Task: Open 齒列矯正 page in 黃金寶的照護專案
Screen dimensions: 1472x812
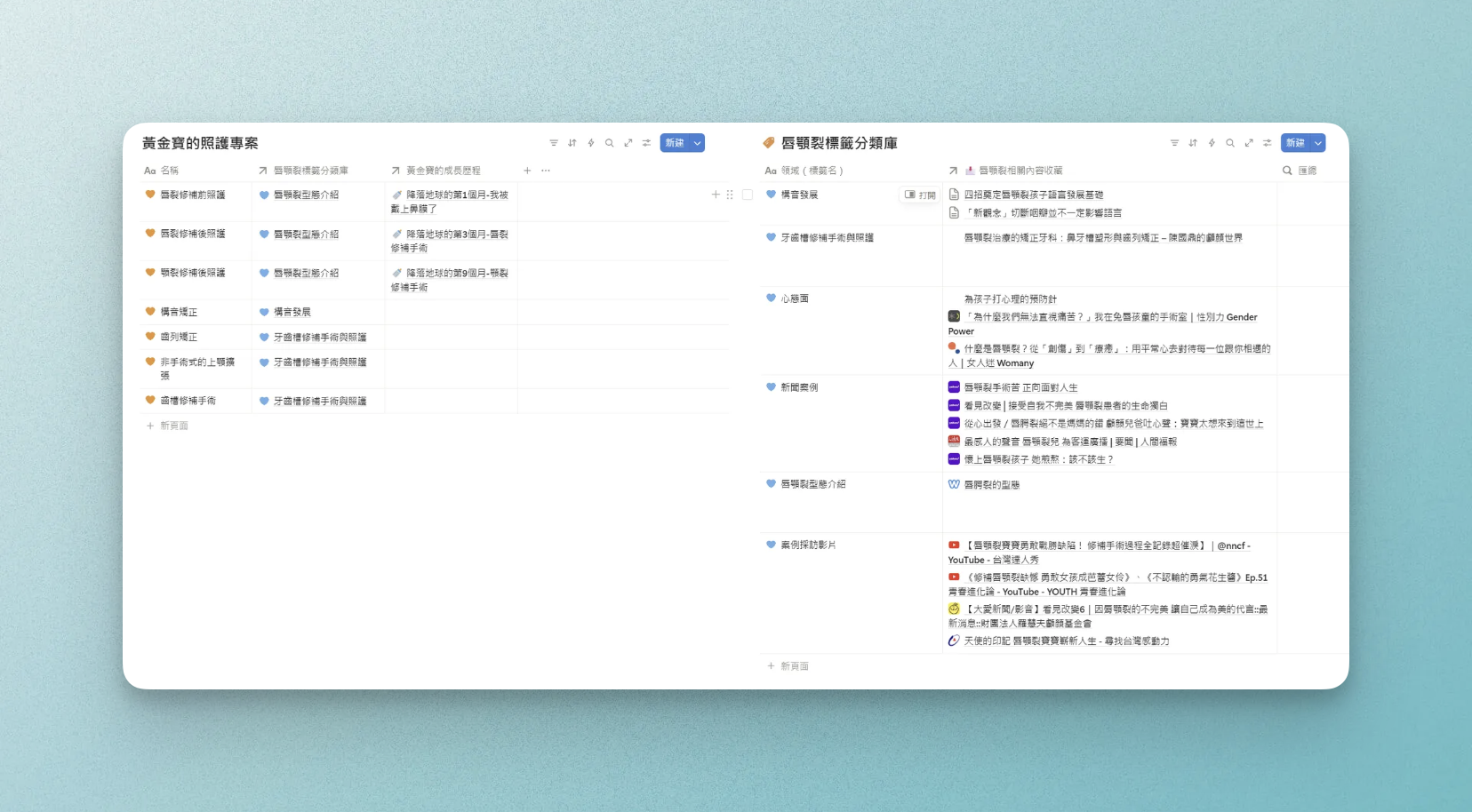Action: (179, 338)
